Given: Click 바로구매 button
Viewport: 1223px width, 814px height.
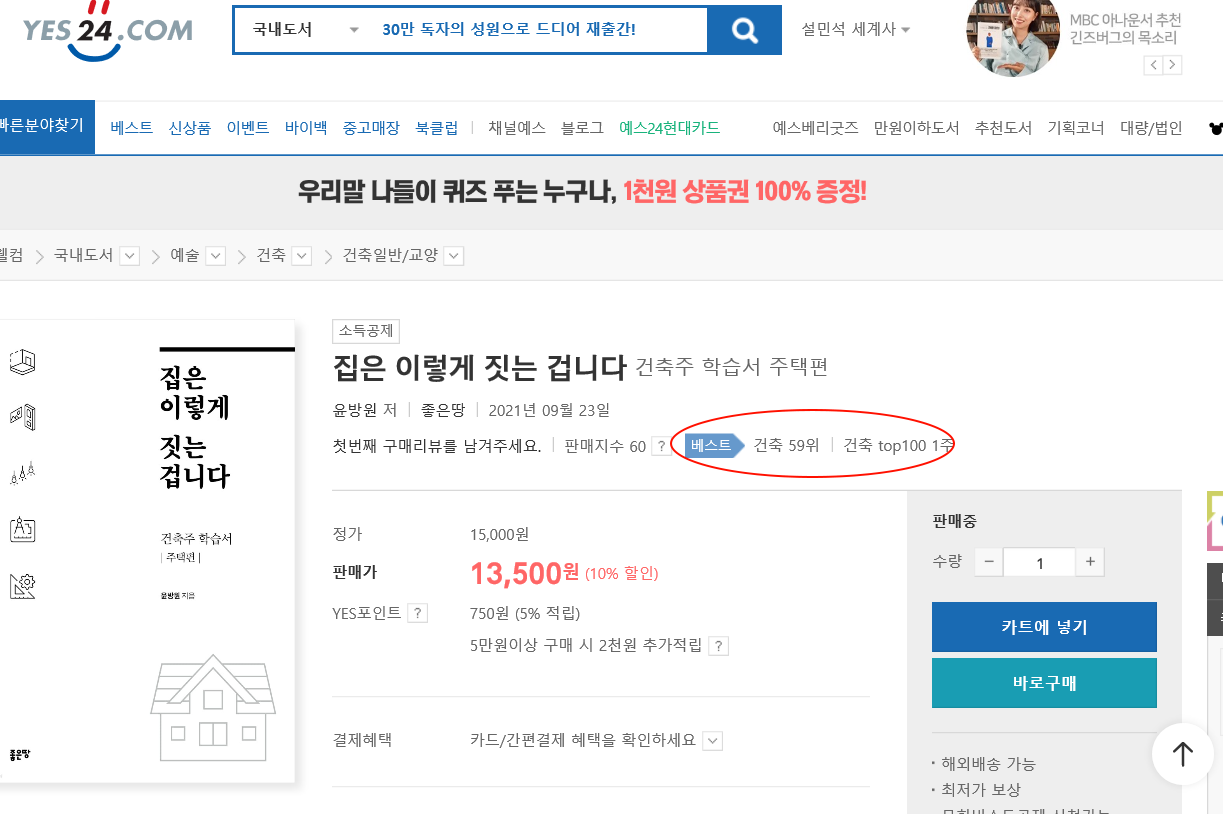Looking at the screenshot, I should coord(1044,683).
